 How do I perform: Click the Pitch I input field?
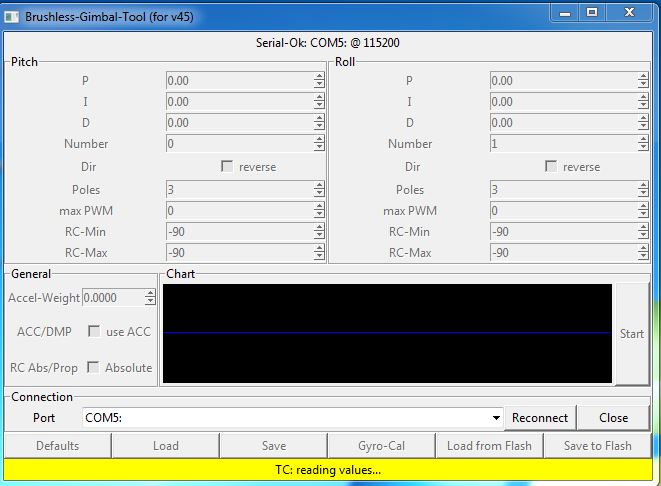pos(240,102)
